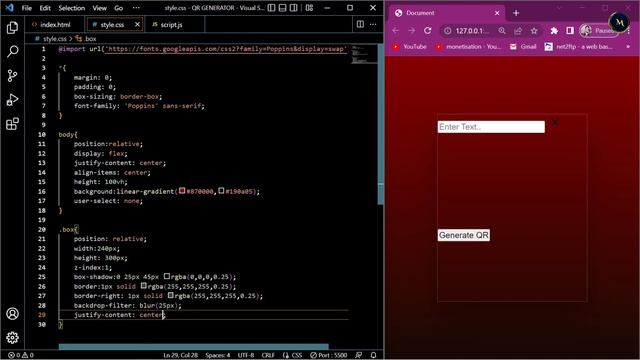
Task: Open net2ftp bookmark
Action: [578, 47]
